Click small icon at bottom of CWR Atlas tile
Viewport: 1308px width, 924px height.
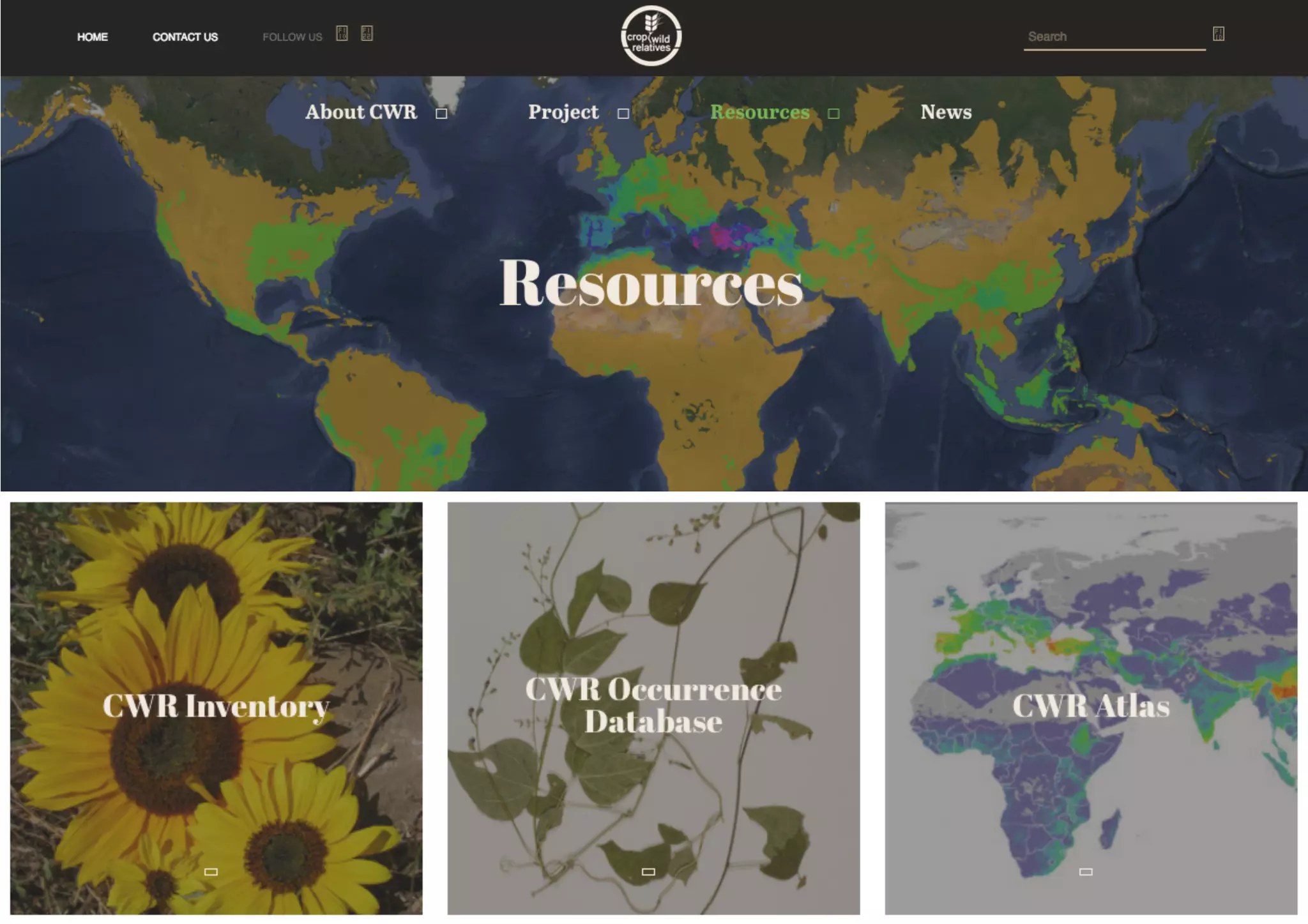[x=1086, y=872]
